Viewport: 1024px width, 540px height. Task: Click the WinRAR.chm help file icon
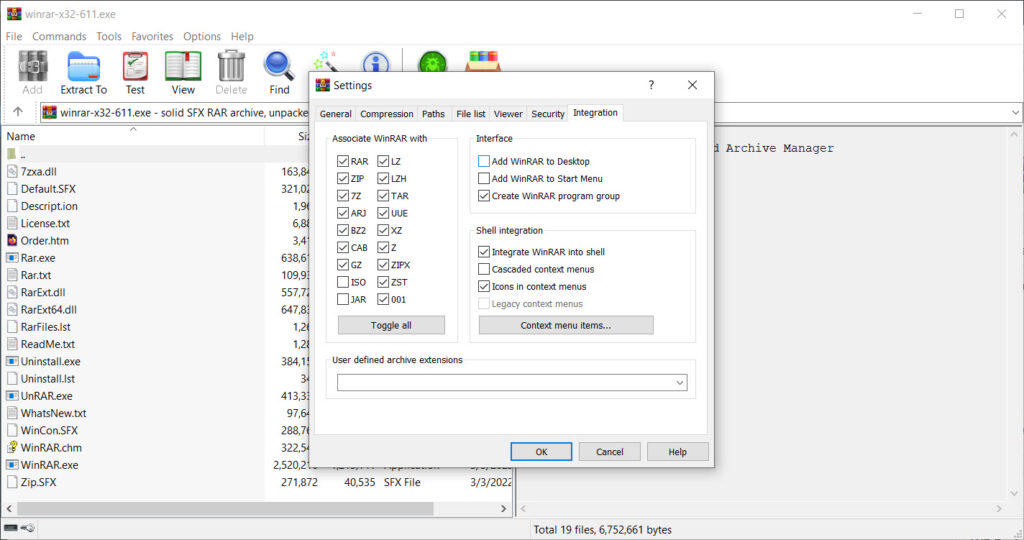coord(12,447)
